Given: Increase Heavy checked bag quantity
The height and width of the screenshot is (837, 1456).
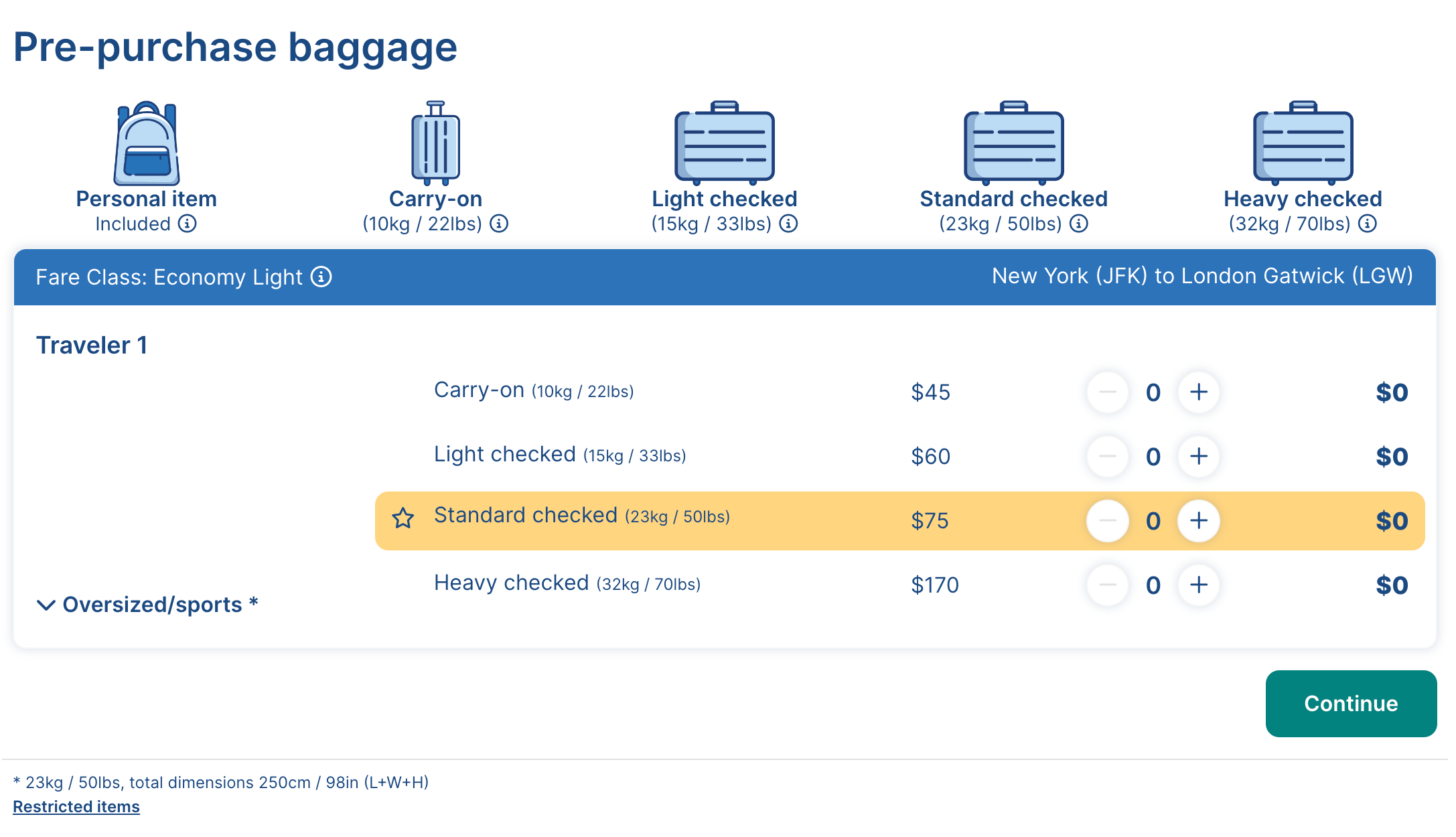Looking at the screenshot, I should pyautogui.click(x=1199, y=585).
